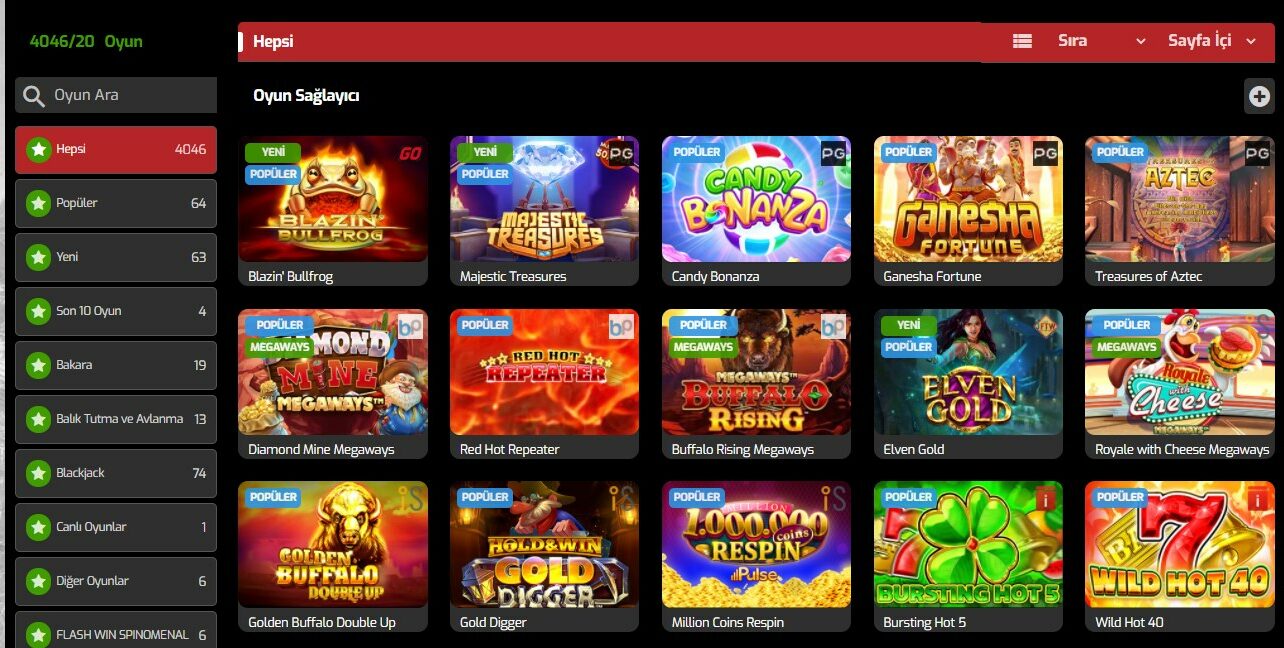Launch the Candy Bonanza game thumbnail
Image resolution: width=1284 pixels, height=648 pixels.
point(756,199)
